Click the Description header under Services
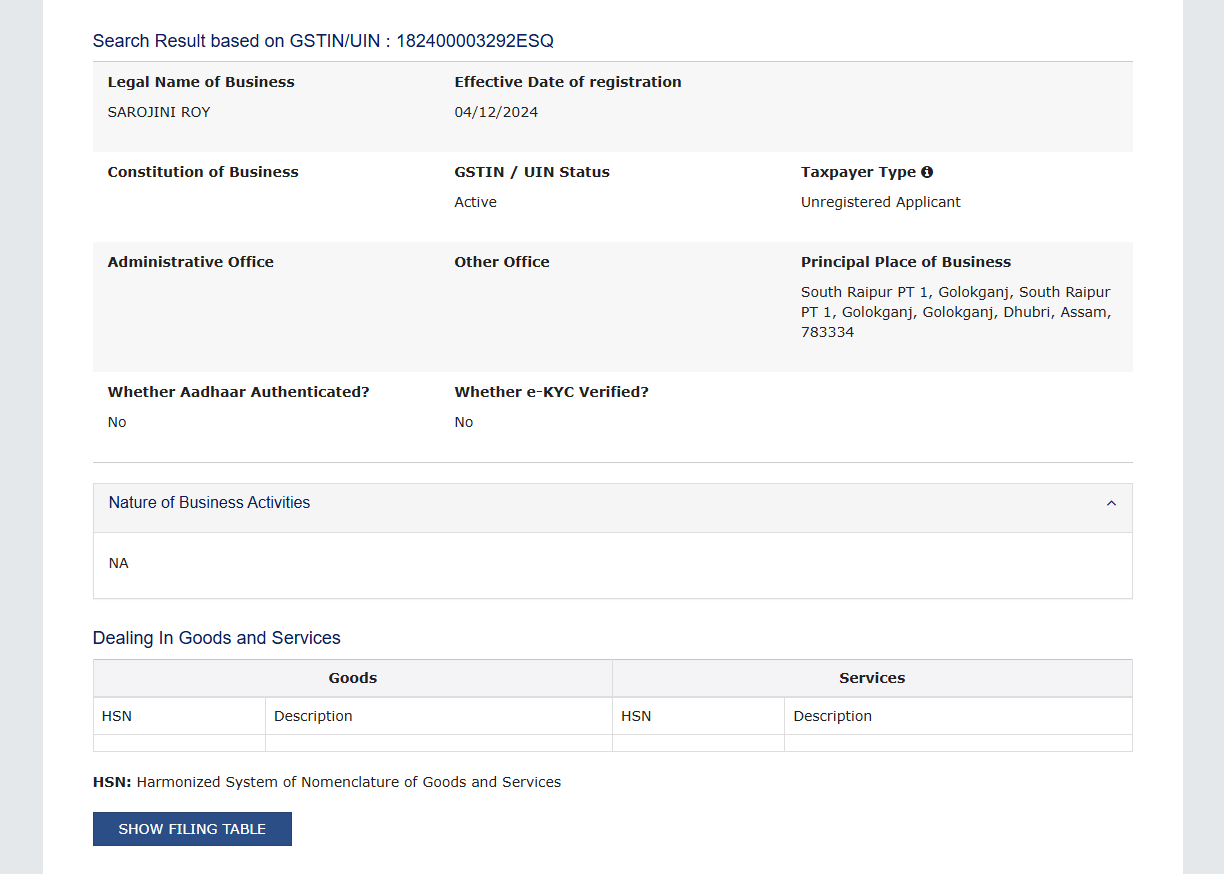The width and height of the screenshot is (1224, 874). click(832, 716)
